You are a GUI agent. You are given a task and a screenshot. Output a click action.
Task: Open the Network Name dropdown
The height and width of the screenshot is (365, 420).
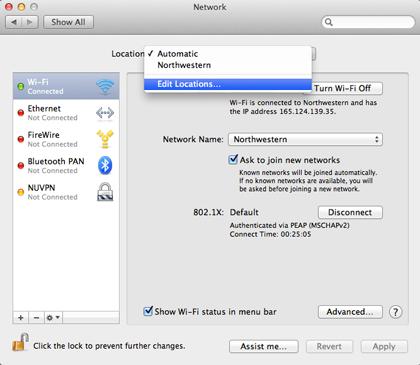click(x=305, y=139)
